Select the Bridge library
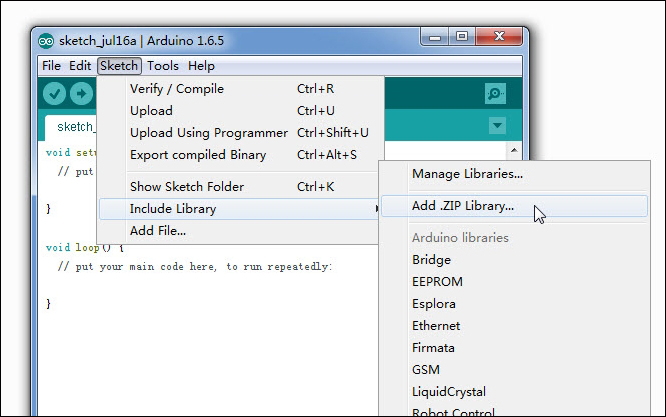Image resolution: width=666 pixels, height=417 pixels. pyautogui.click(x=514, y=260)
